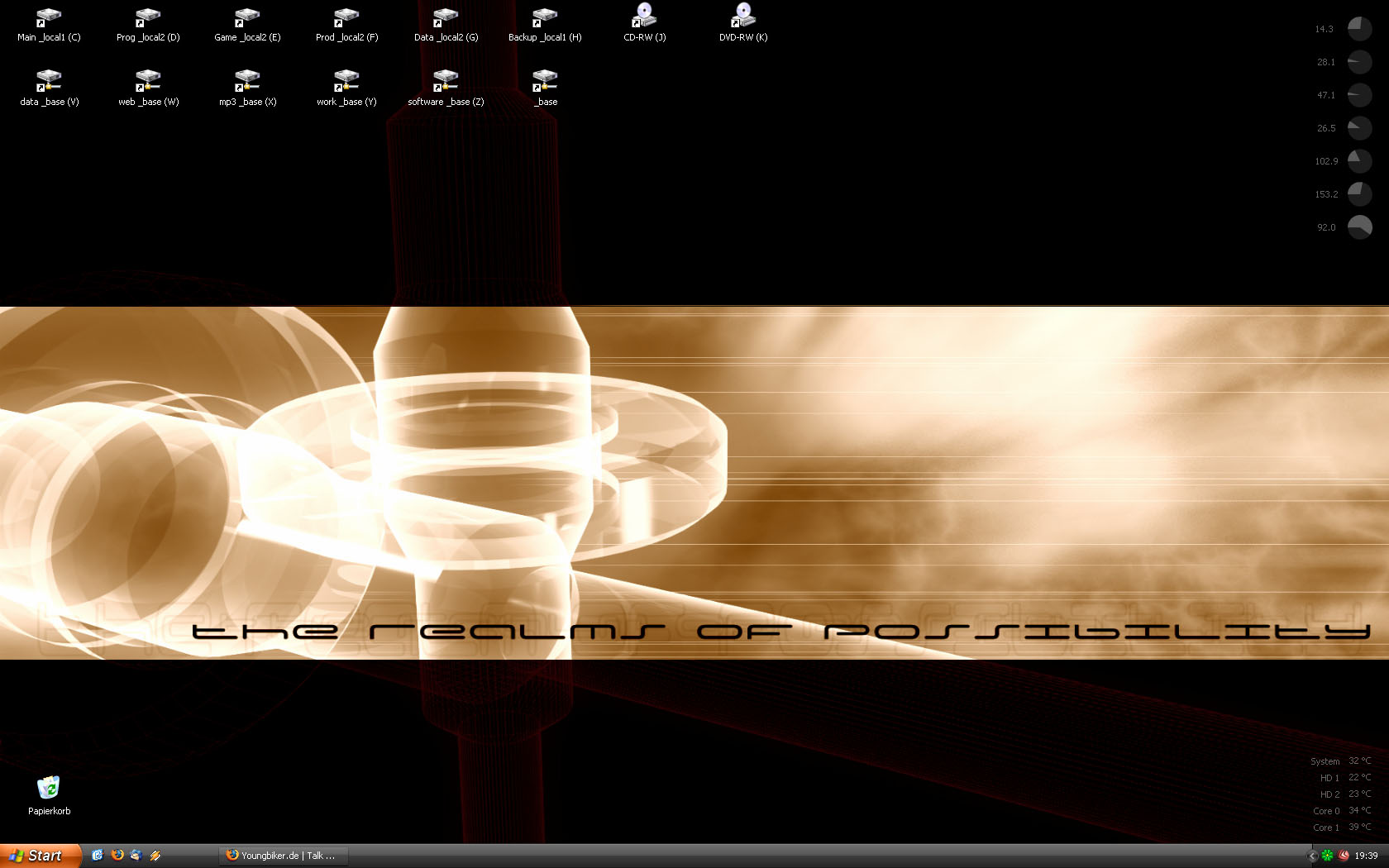
Task: Open the data _base (V) network drive
Action: pyautogui.click(x=49, y=89)
